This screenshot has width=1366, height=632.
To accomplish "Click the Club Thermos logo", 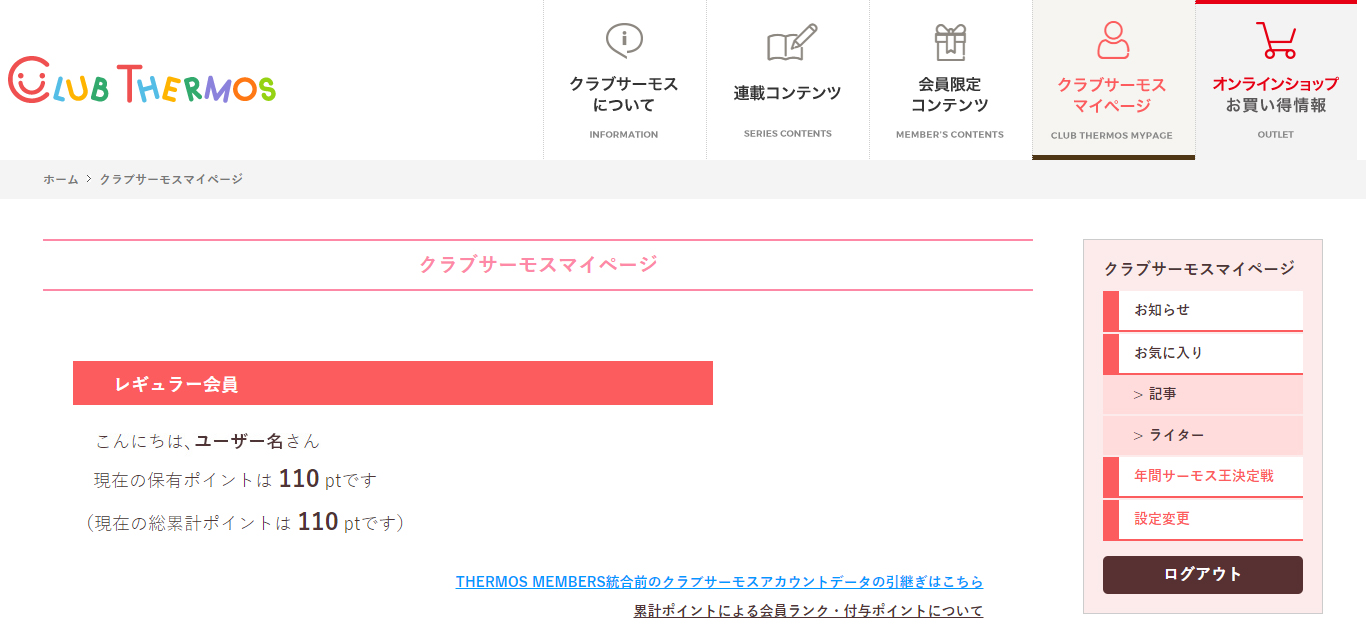I will [142, 80].
